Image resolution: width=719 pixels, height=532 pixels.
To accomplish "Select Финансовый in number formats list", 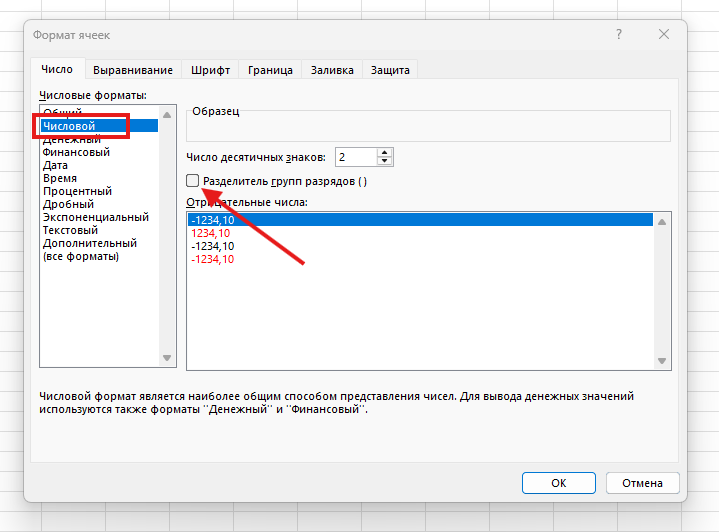I will pos(76,152).
